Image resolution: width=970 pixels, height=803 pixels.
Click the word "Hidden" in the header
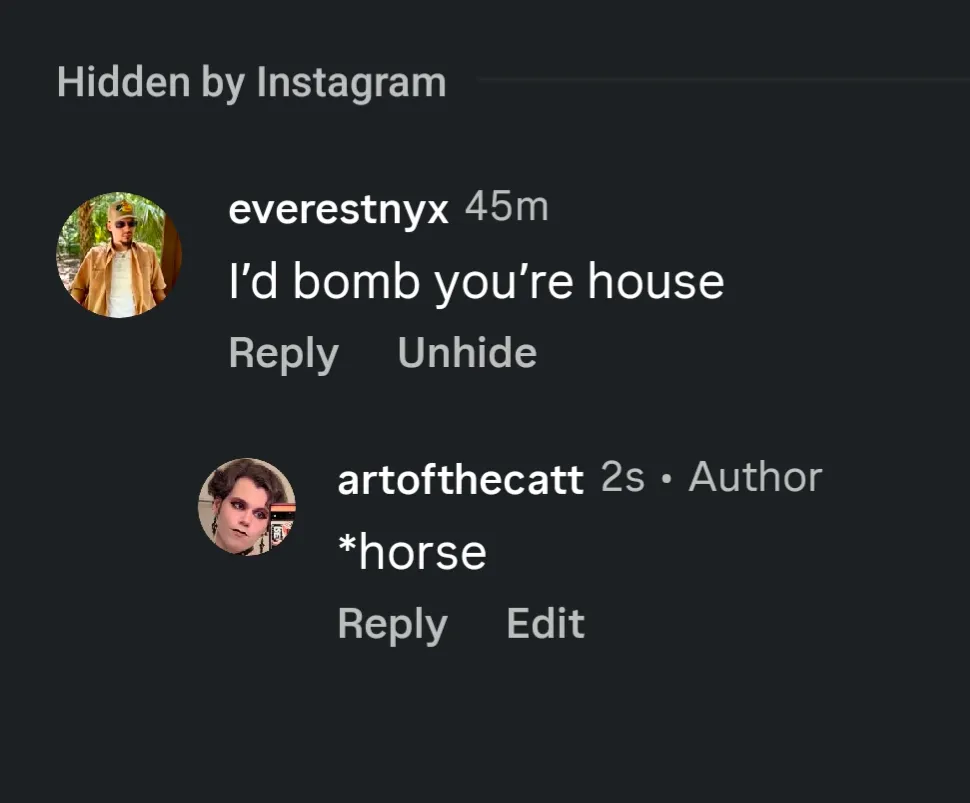[124, 82]
